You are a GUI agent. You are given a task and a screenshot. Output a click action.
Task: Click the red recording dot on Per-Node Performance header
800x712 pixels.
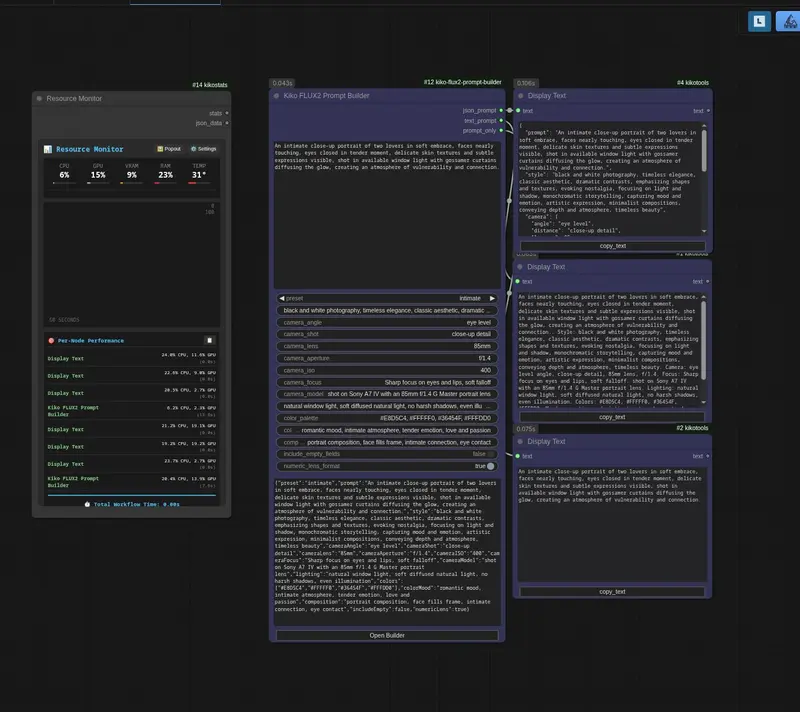(x=51, y=341)
